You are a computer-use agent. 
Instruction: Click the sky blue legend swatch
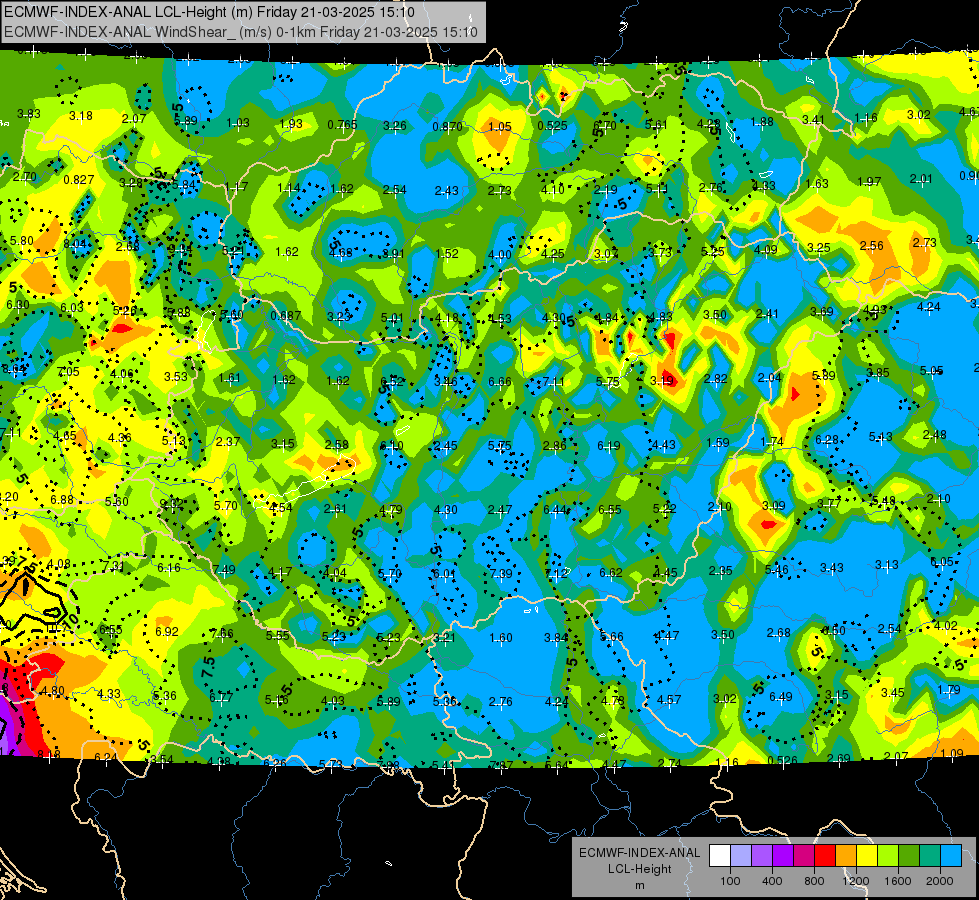point(951,855)
